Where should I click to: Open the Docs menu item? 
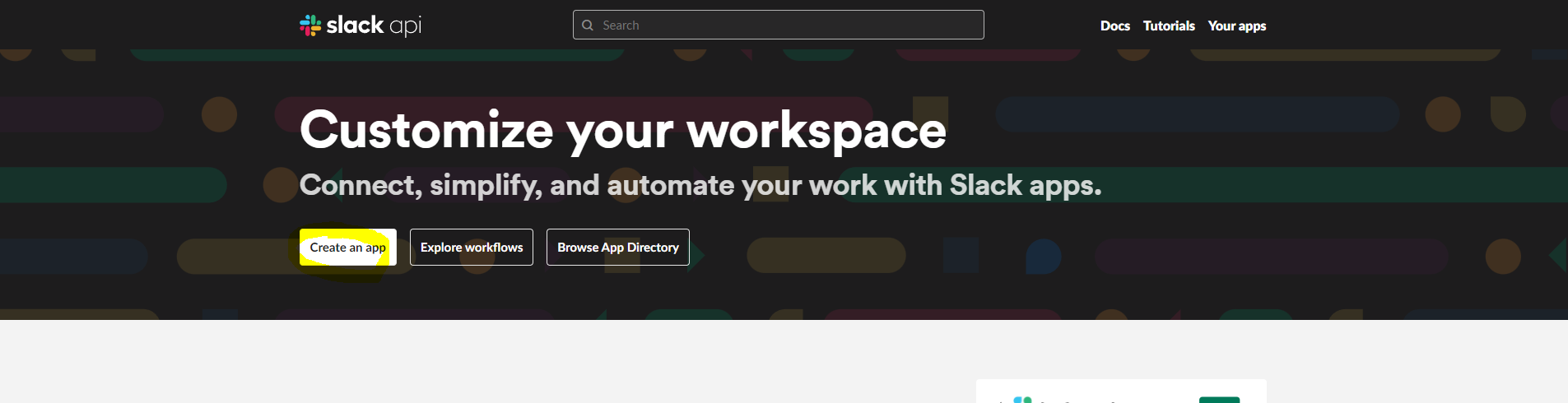[1114, 25]
